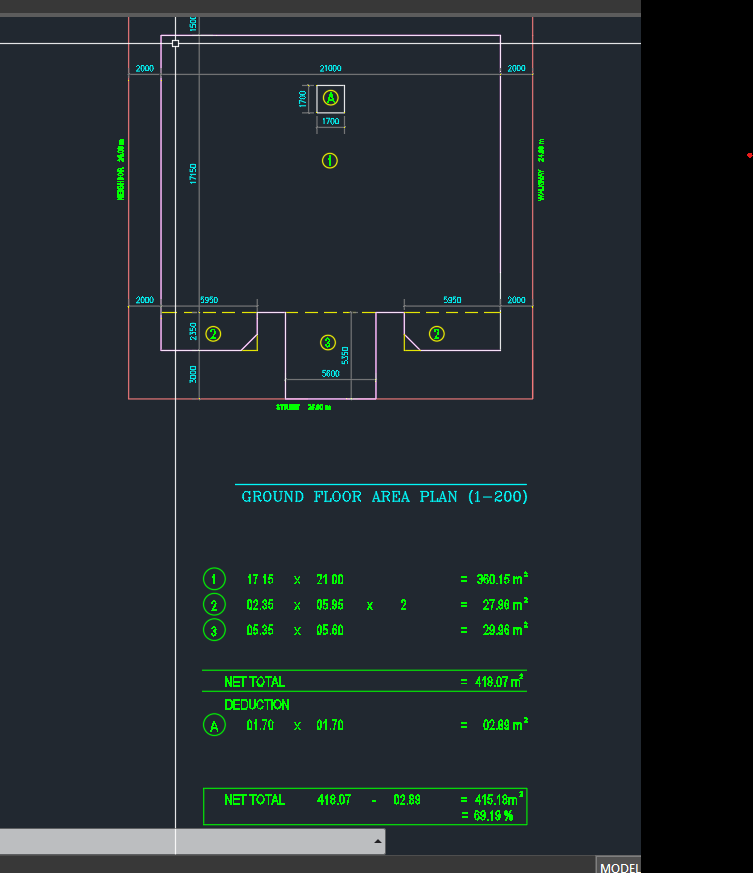753x873 pixels.
Task: Select the 29.96 m² area result
Action: point(505,630)
